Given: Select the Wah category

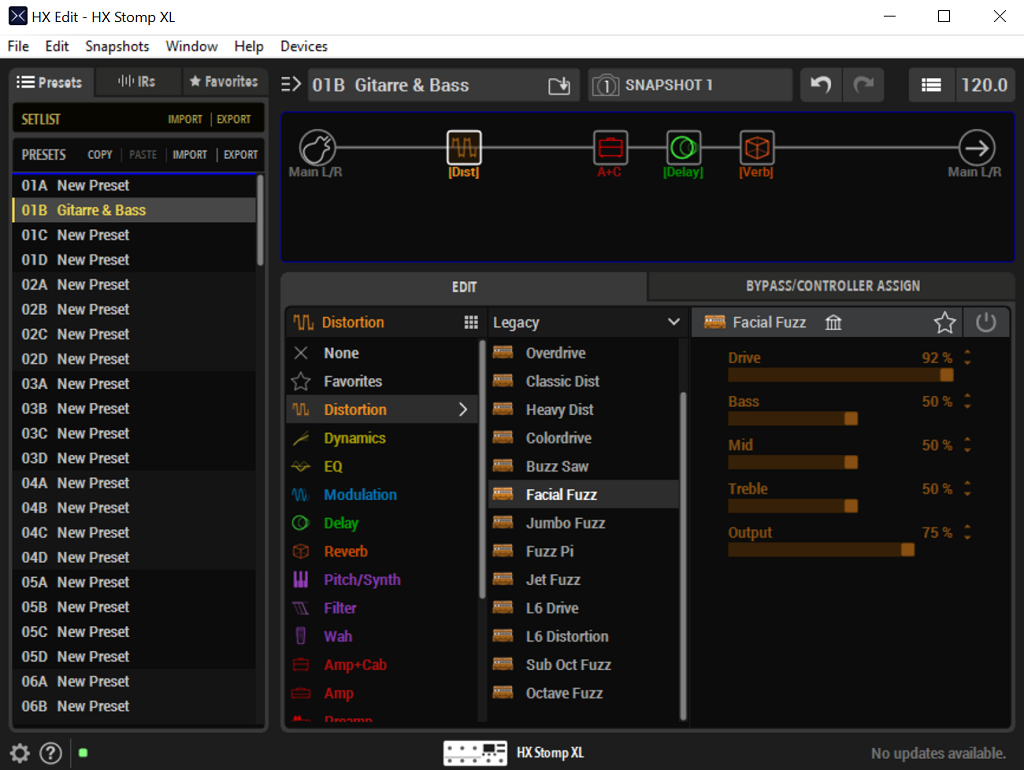Looking at the screenshot, I should (383, 636).
